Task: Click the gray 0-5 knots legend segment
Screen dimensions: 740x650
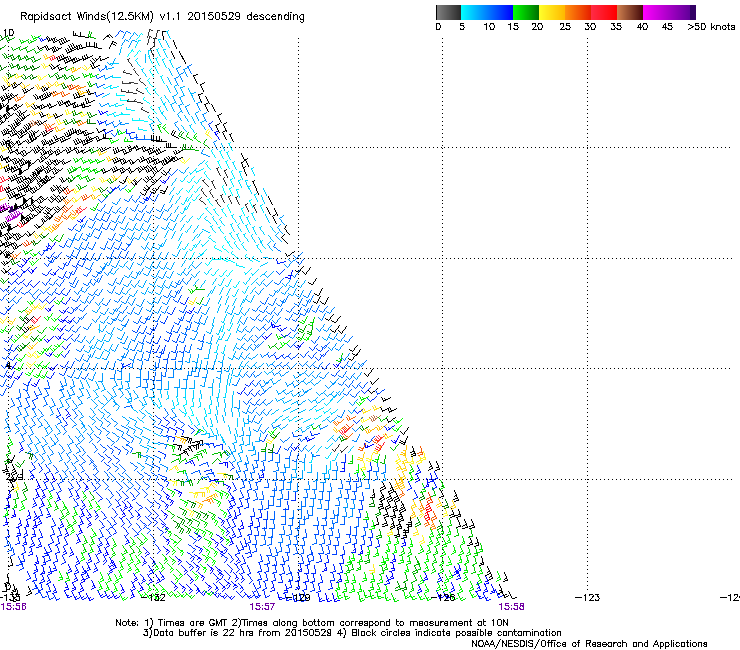Action: coord(448,12)
